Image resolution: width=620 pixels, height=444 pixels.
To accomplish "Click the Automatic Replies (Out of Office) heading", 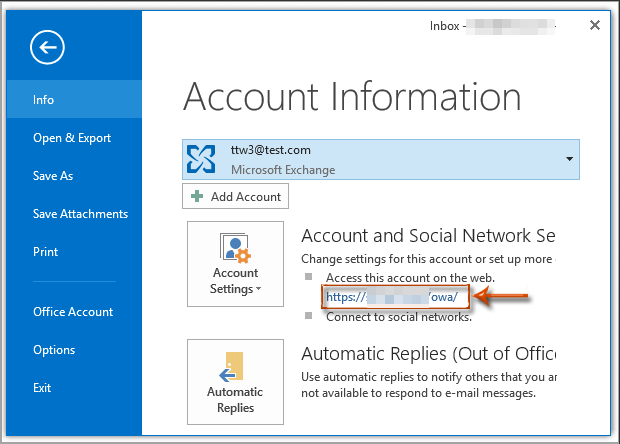I will click(x=429, y=353).
